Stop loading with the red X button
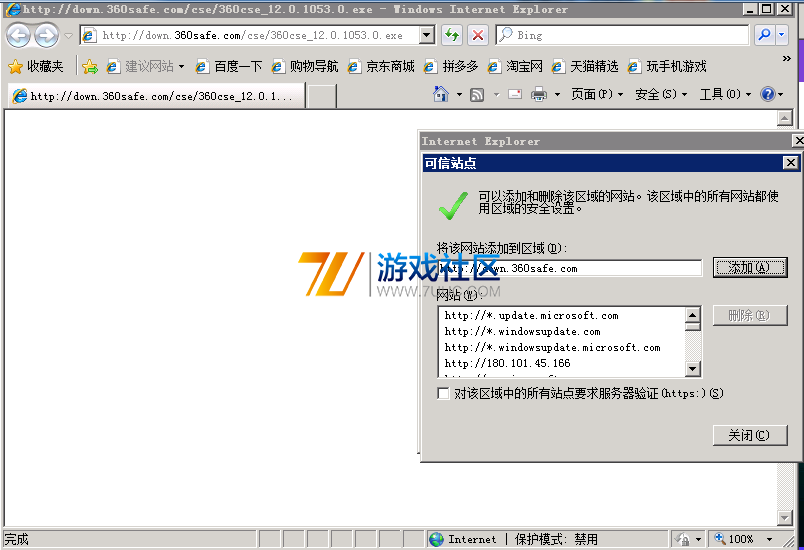 click(478, 35)
